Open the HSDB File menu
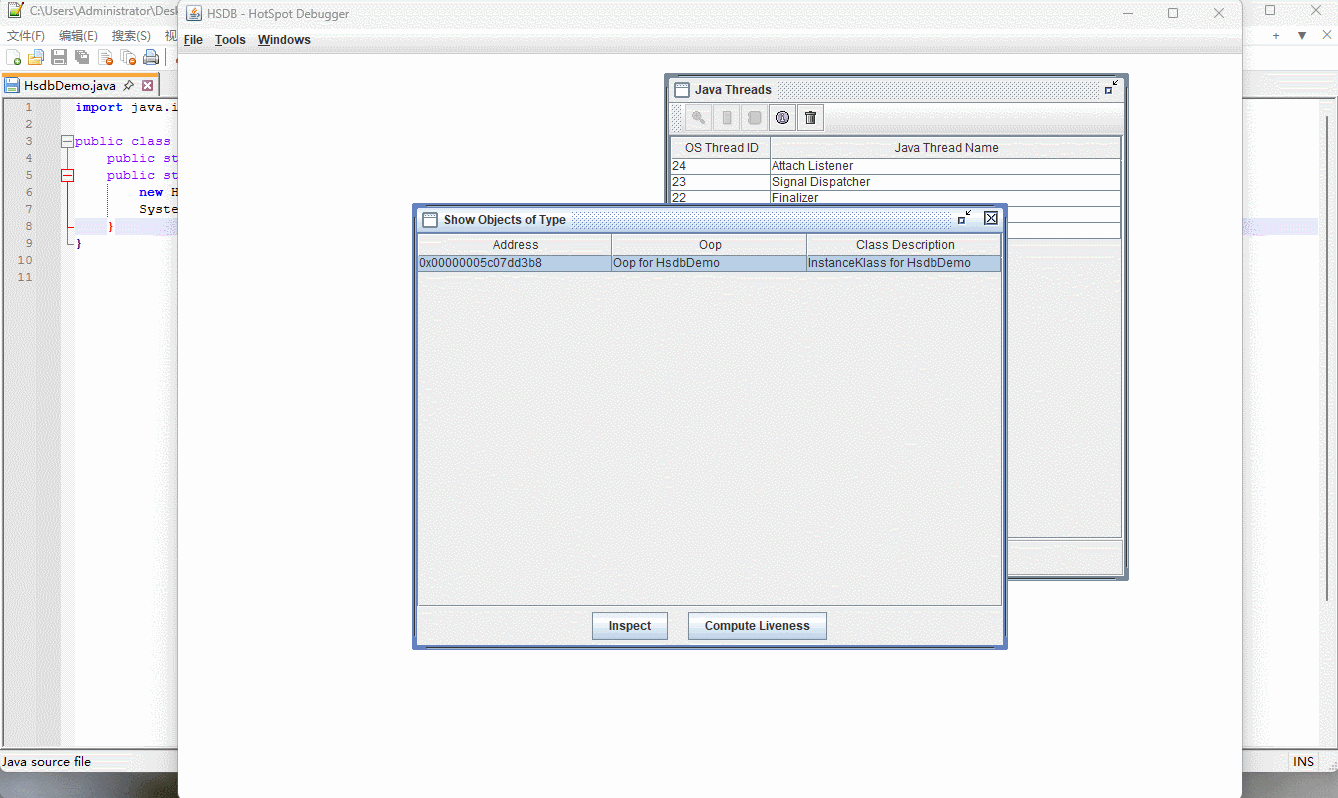Screen dimensions: 1338x798 (193, 40)
